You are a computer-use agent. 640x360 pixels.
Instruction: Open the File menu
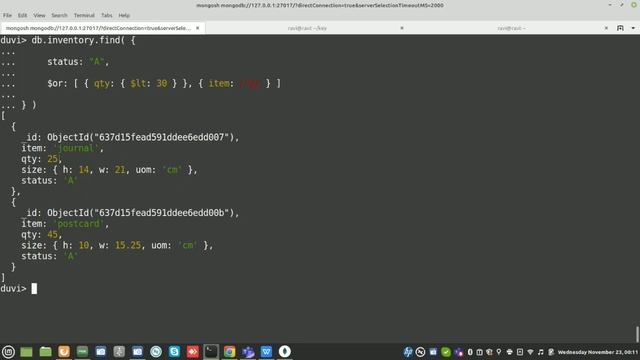tap(7, 16)
